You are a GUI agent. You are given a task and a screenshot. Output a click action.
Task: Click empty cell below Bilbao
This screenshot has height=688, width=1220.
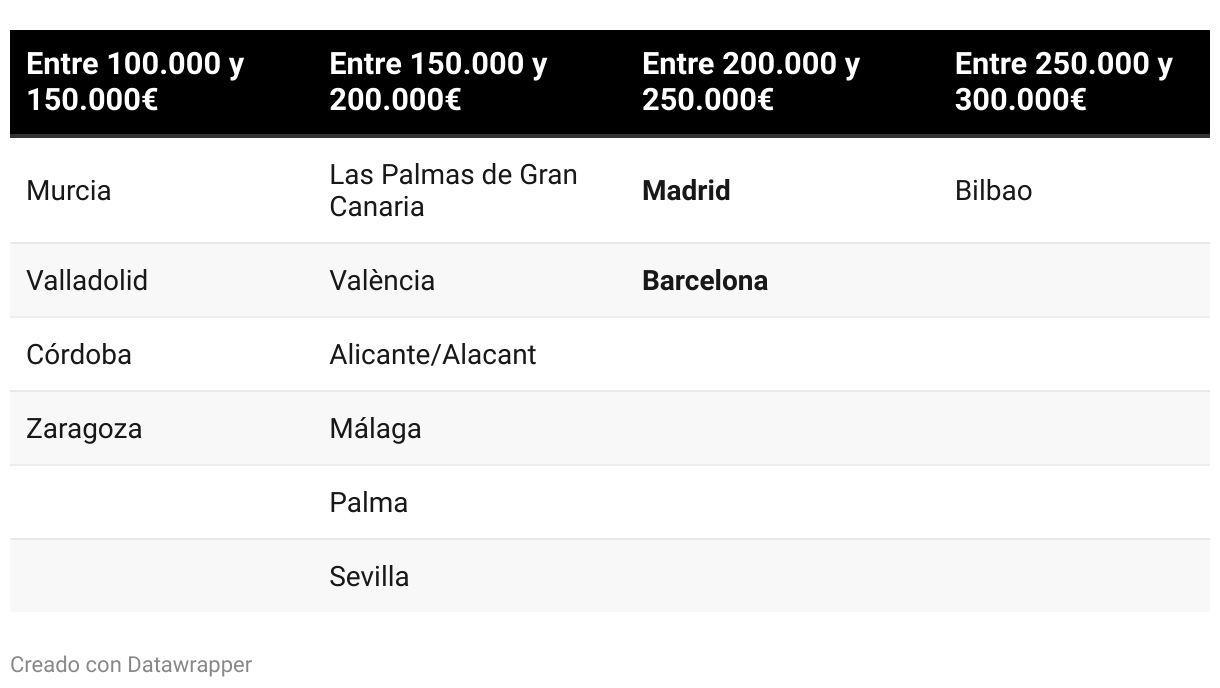pos(1074,281)
